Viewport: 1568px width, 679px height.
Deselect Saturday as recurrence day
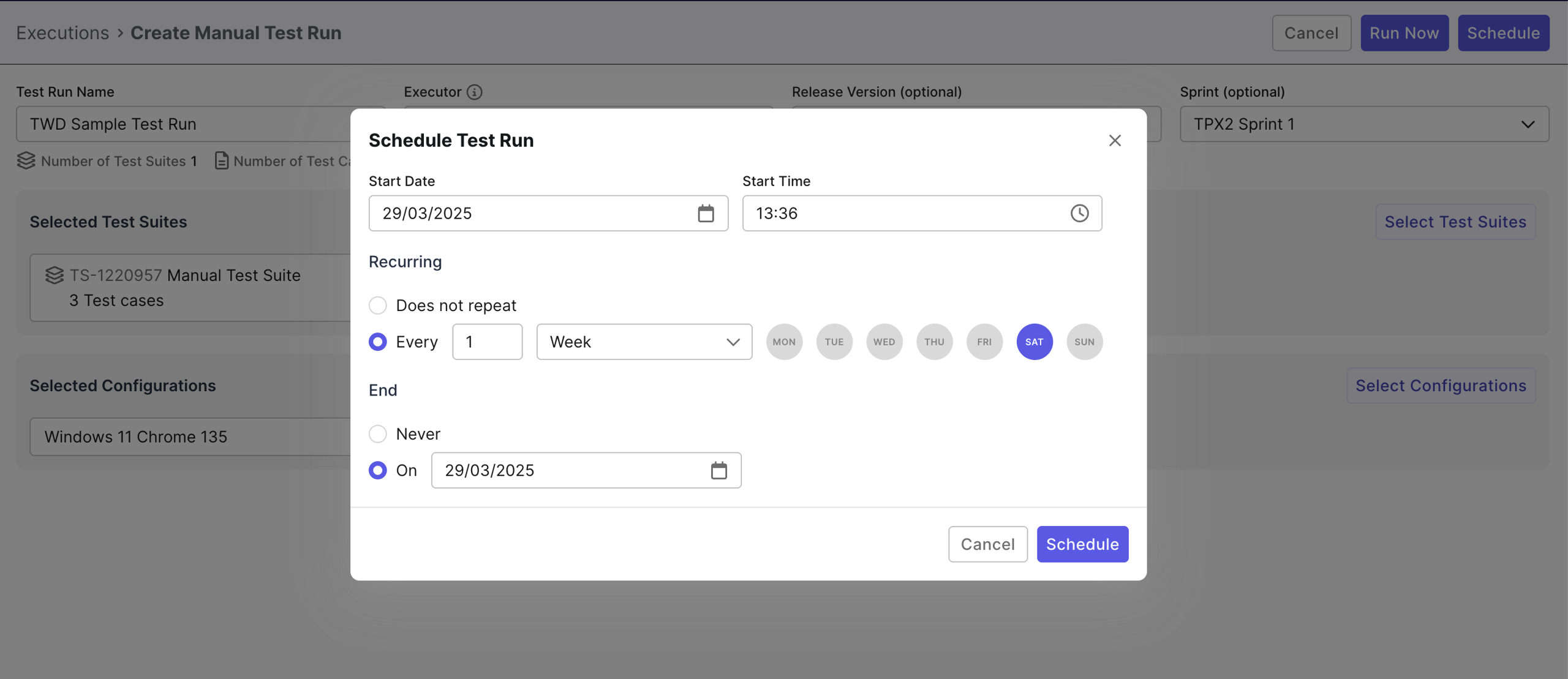pyautogui.click(x=1034, y=342)
